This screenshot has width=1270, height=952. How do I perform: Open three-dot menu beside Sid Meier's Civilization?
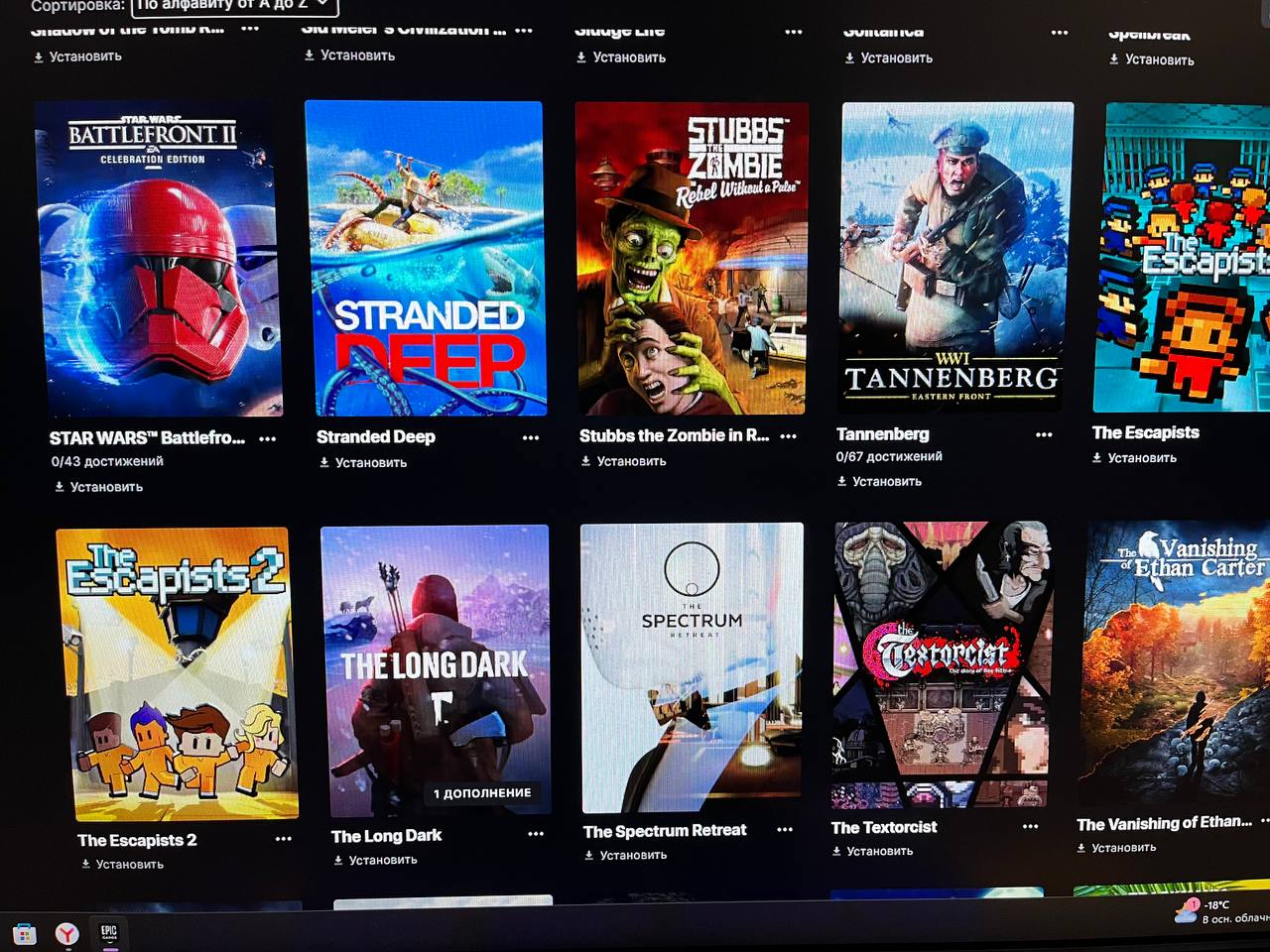[524, 31]
